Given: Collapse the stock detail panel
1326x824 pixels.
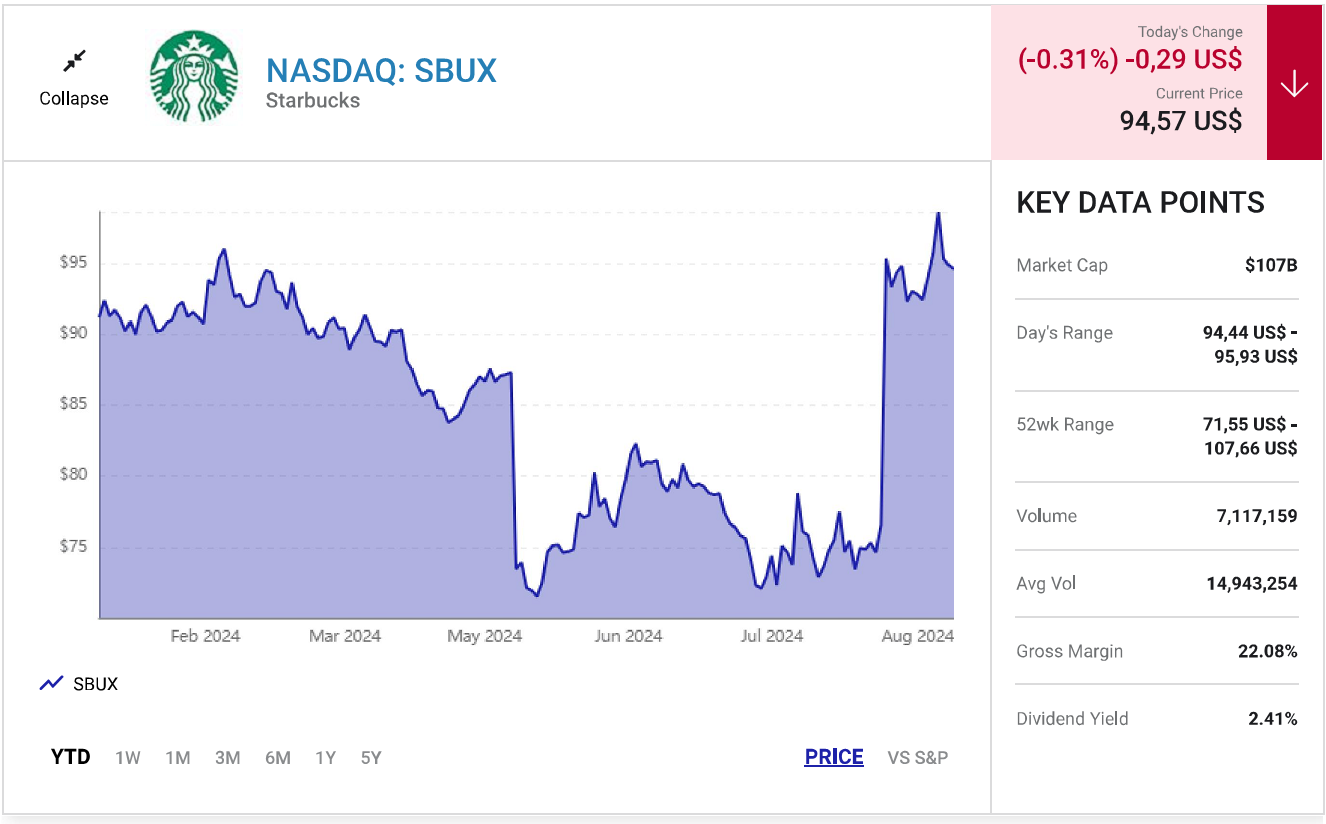Looking at the screenshot, I should [74, 98].
